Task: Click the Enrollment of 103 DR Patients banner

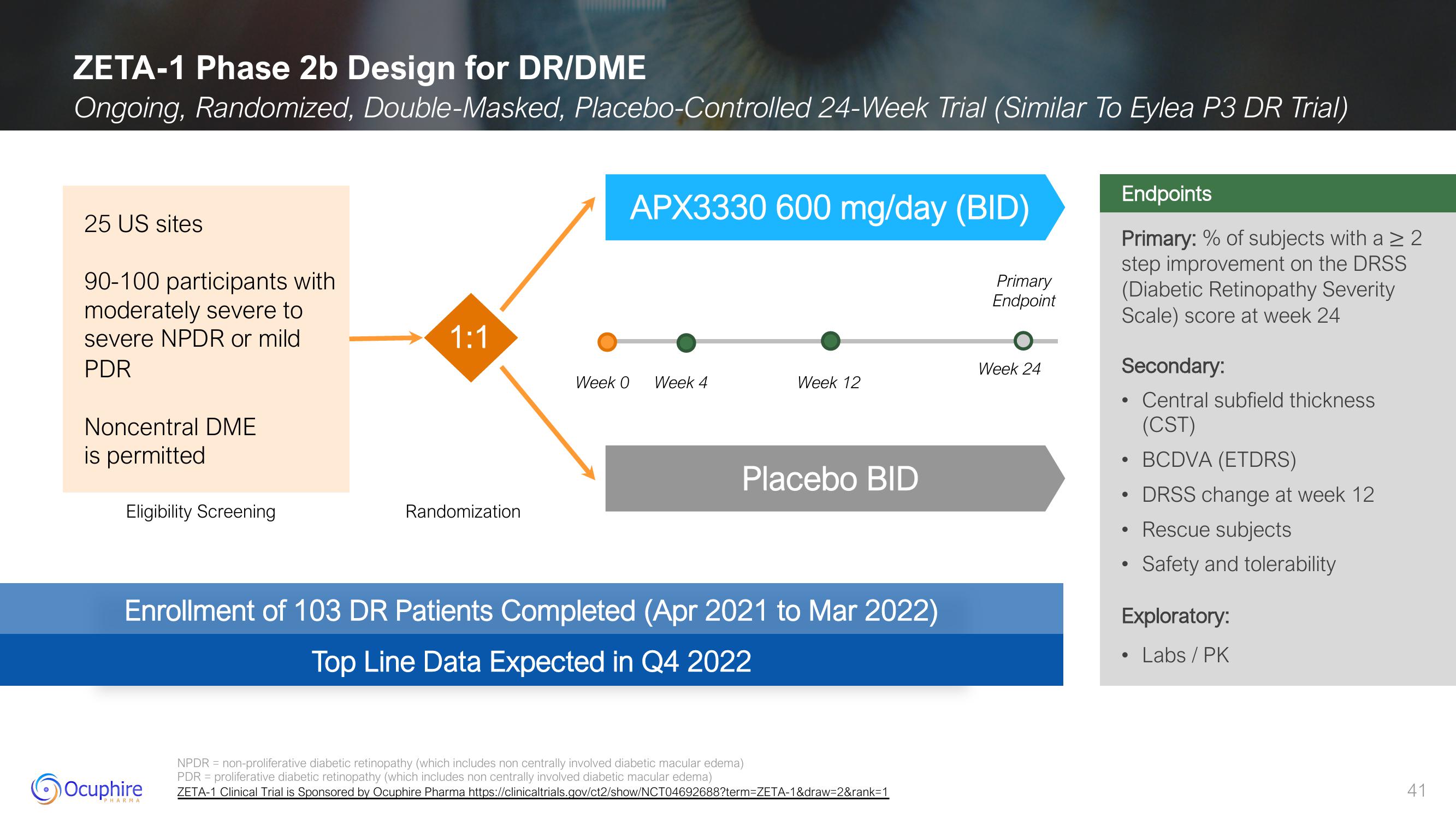Action: (x=531, y=609)
